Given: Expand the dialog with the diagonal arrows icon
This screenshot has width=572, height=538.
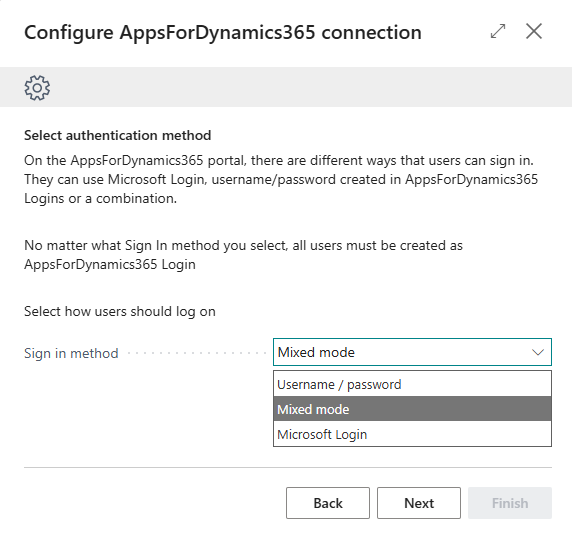Looking at the screenshot, I should 498,31.
